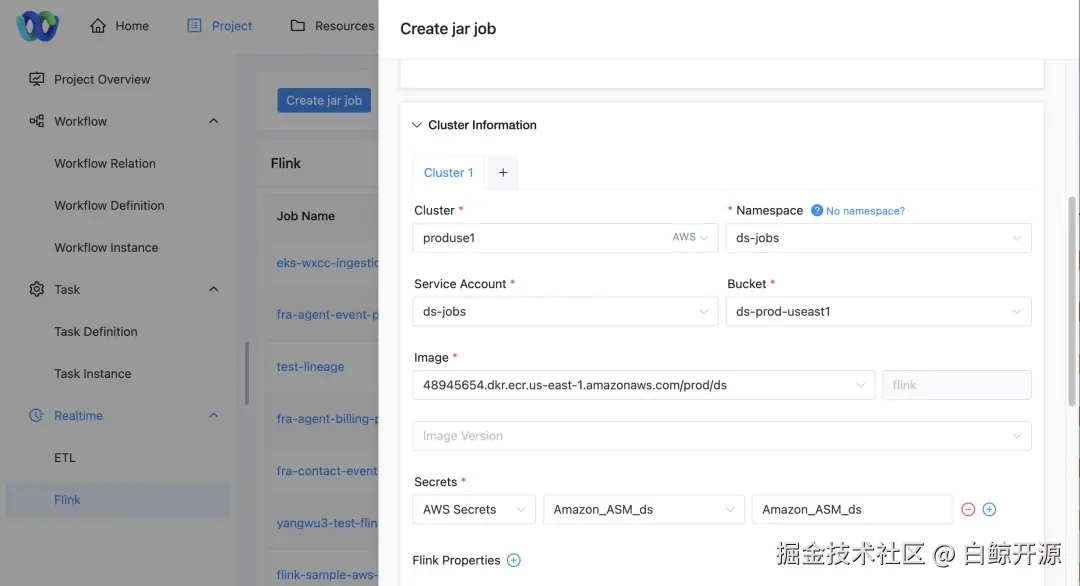This screenshot has width=1080, height=586.
Task: Open the Namespace dropdown showing ds-jobs
Action: tap(878, 238)
